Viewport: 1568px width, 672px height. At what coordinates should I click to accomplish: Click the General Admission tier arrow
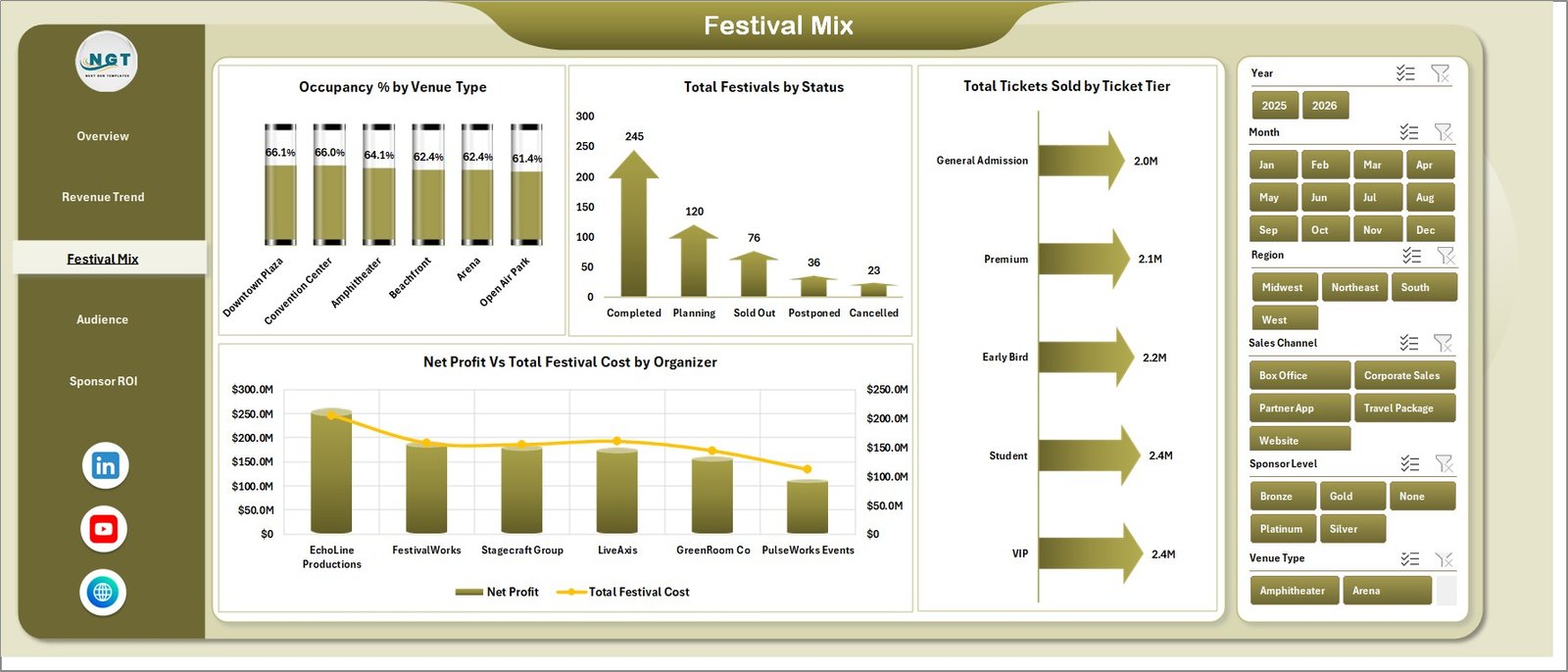pos(1082,161)
